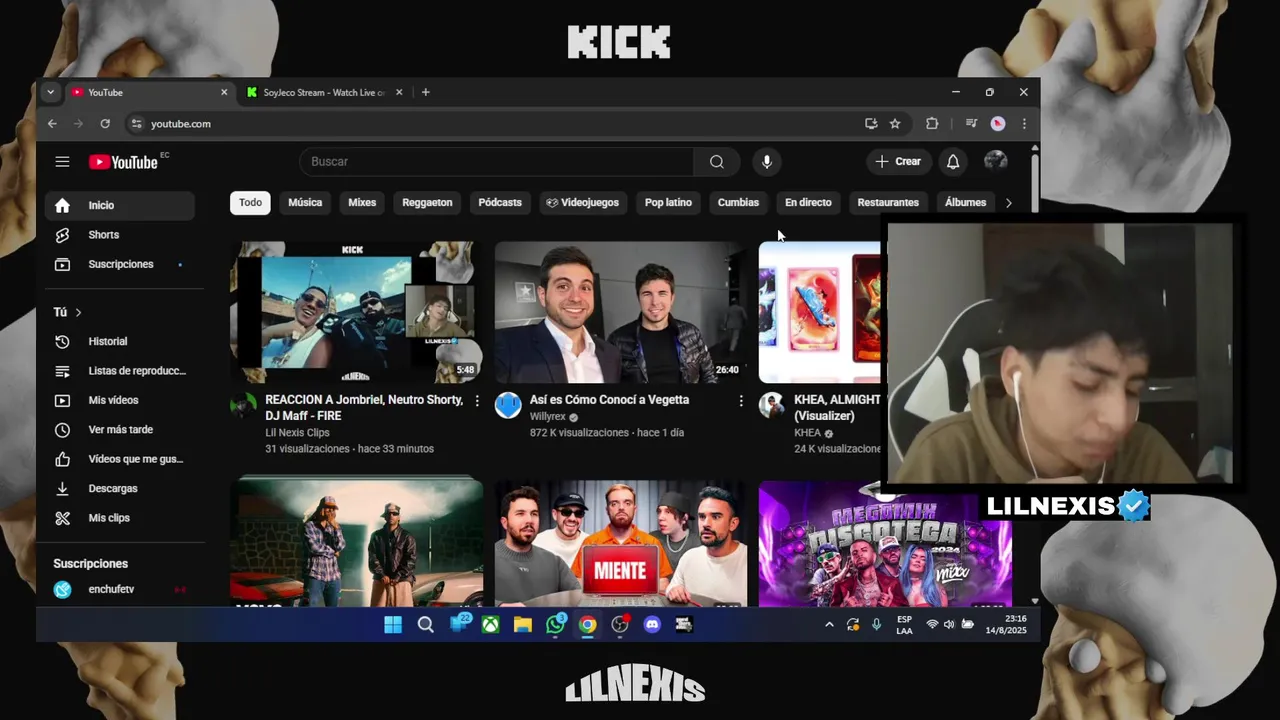1280x720 pixels.
Task: Open the Chrome profile avatar
Action: point(998,124)
